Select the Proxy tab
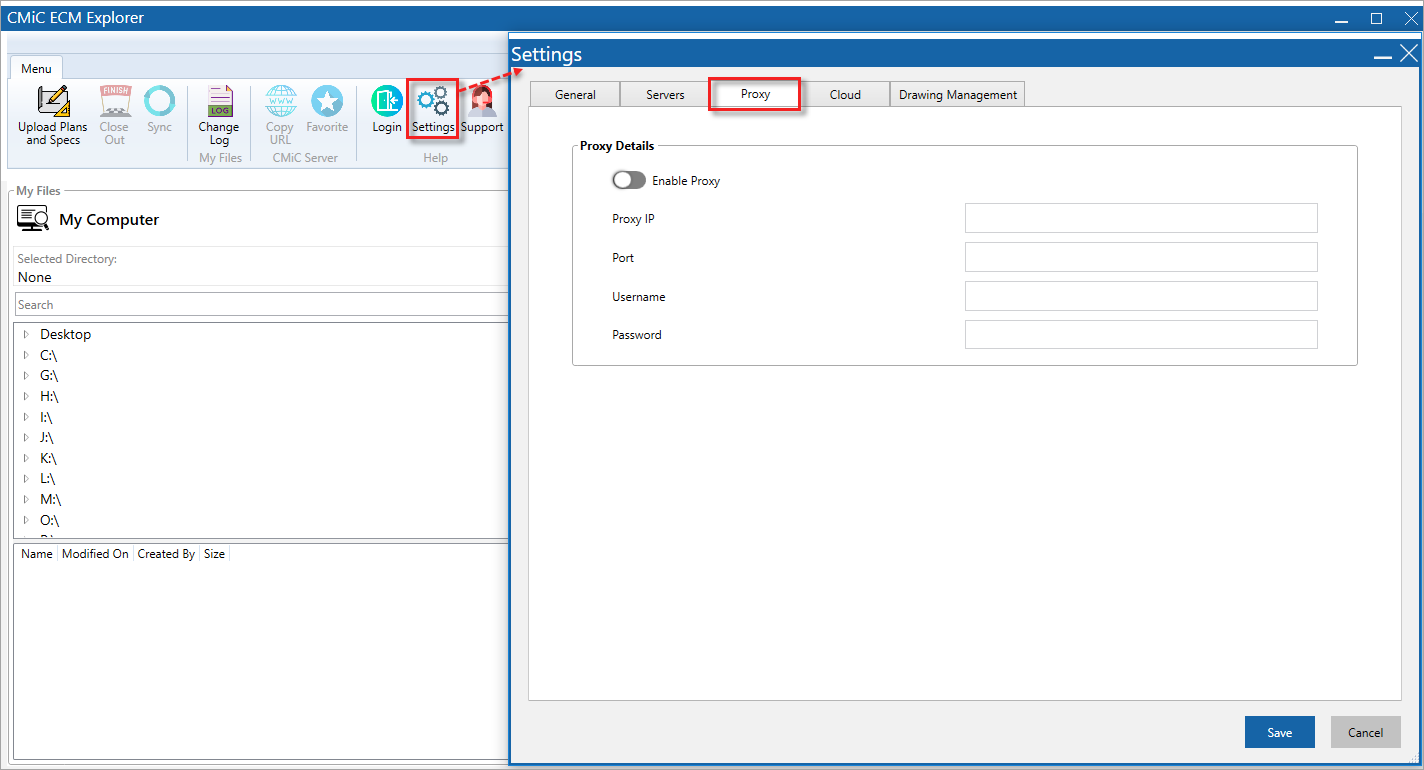This screenshot has height=770, width=1424. pyautogui.click(x=755, y=94)
